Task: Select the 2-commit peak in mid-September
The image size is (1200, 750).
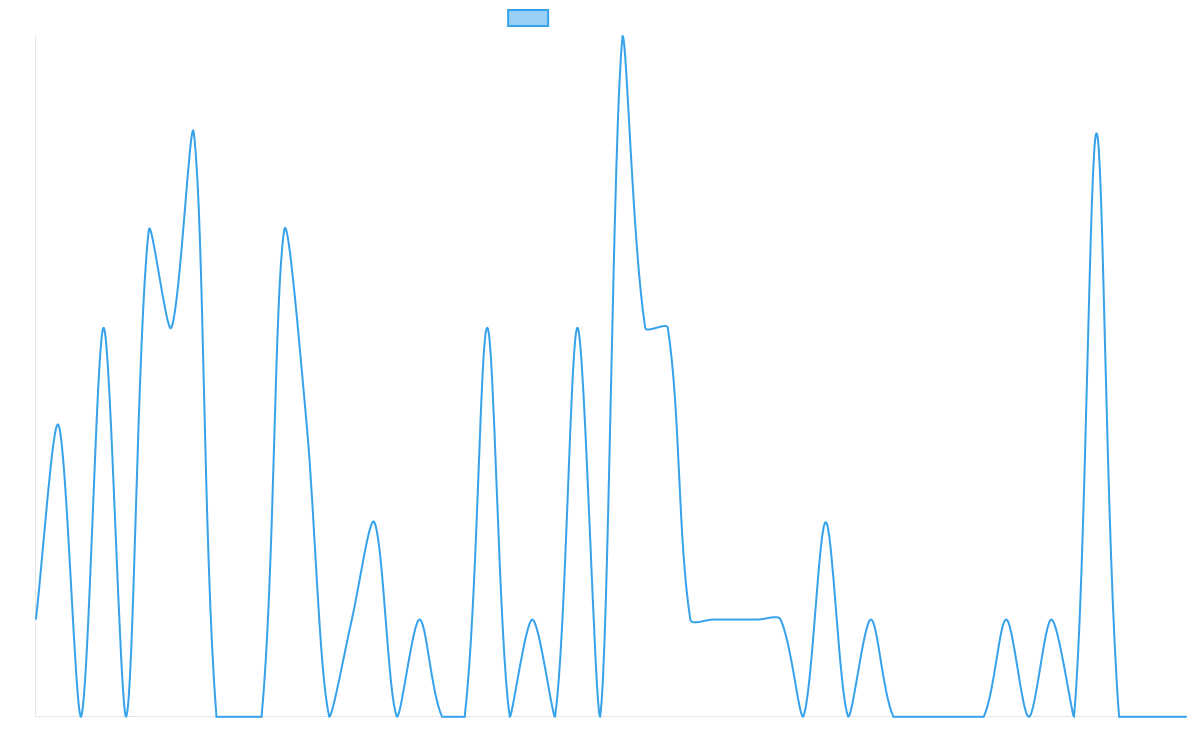Action: 825,523
